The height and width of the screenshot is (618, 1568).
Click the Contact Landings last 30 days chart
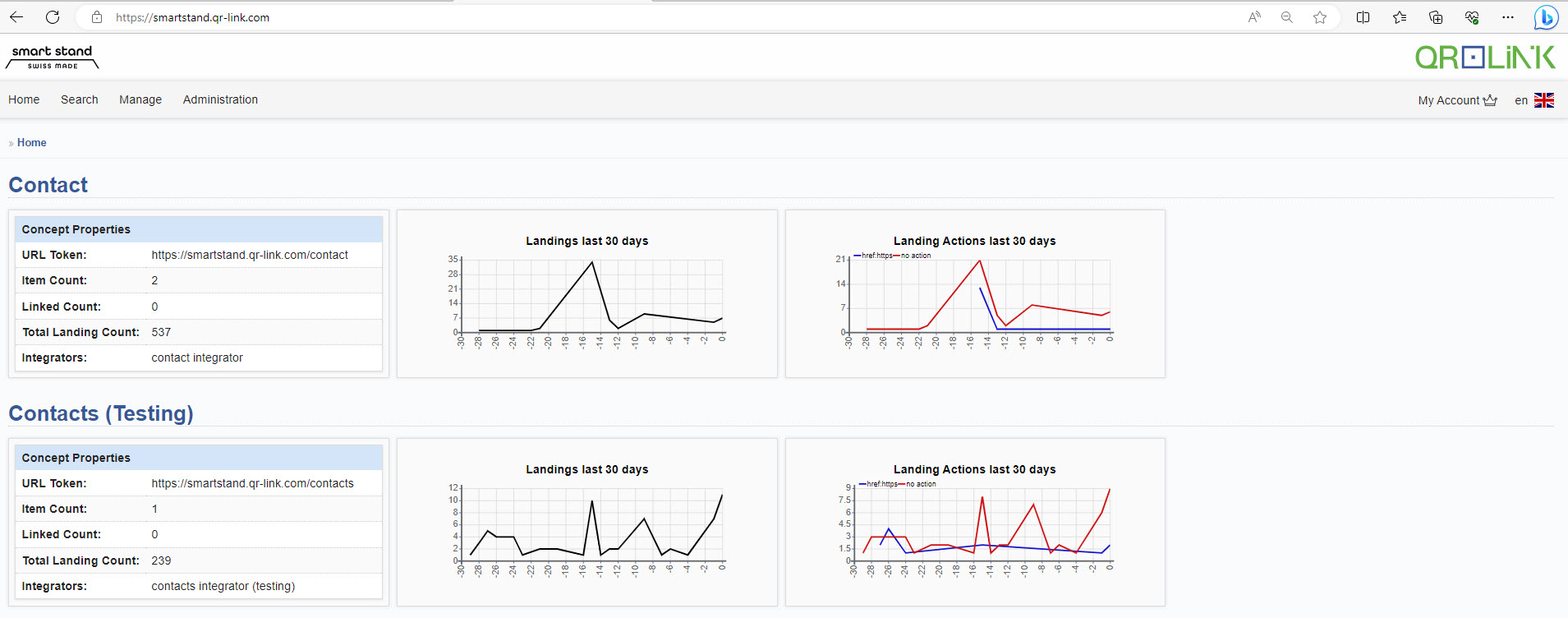coord(587,294)
